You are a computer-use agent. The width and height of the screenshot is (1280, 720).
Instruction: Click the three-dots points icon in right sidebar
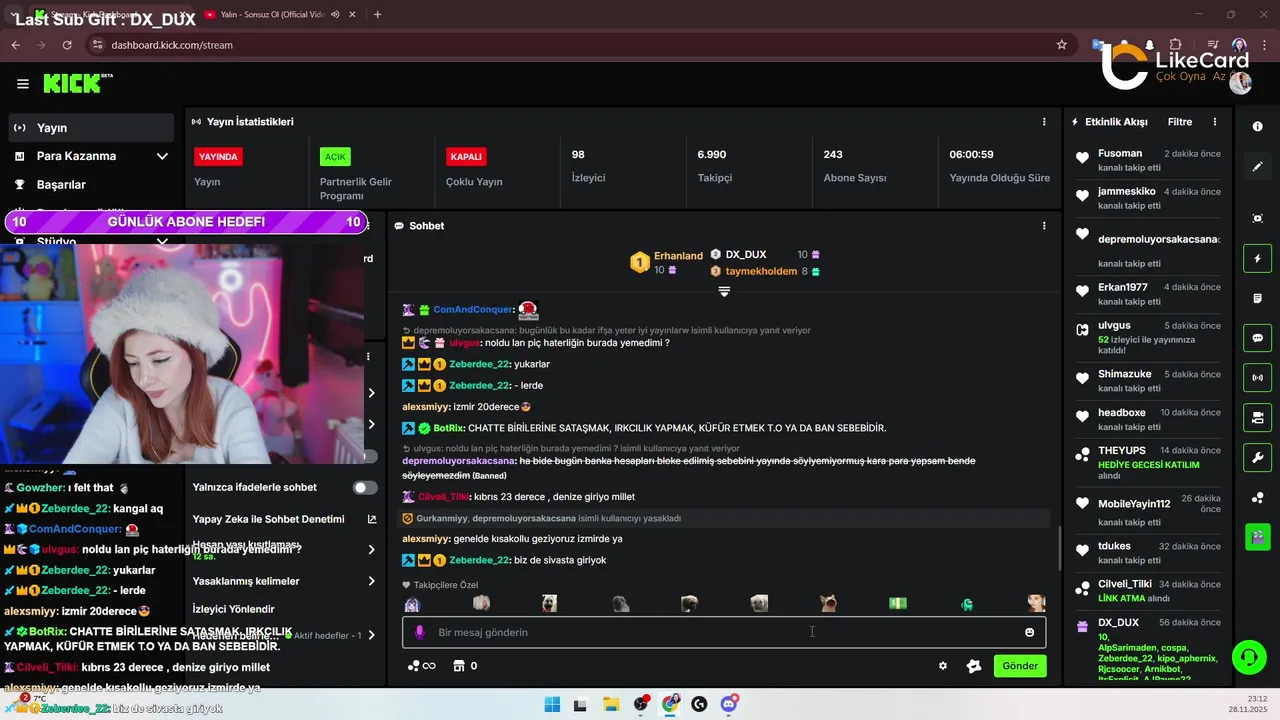tap(1257, 497)
